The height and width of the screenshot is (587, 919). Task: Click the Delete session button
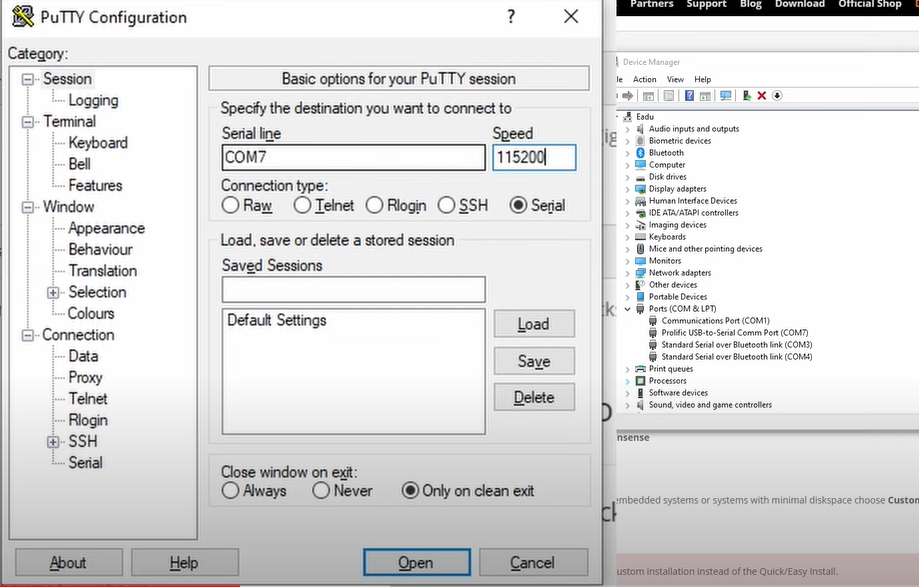point(534,397)
